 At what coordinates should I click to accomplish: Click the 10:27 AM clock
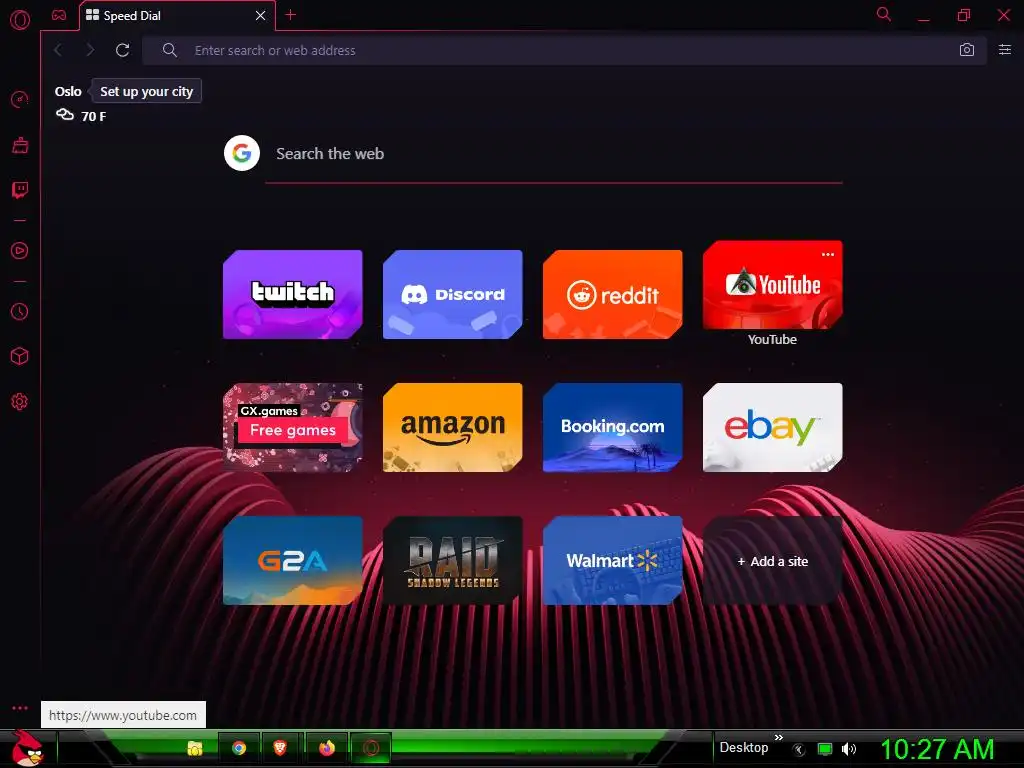[937, 750]
